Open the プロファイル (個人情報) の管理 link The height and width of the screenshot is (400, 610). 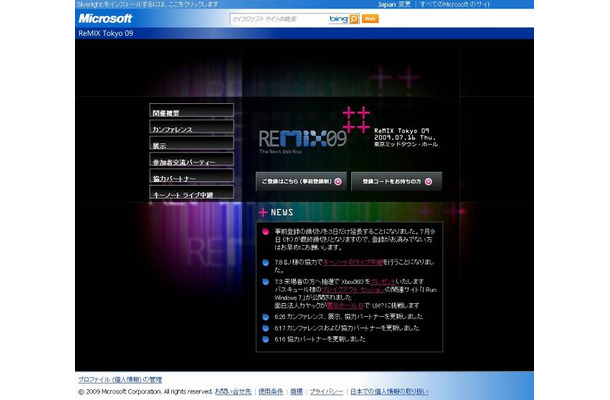point(120,380)
